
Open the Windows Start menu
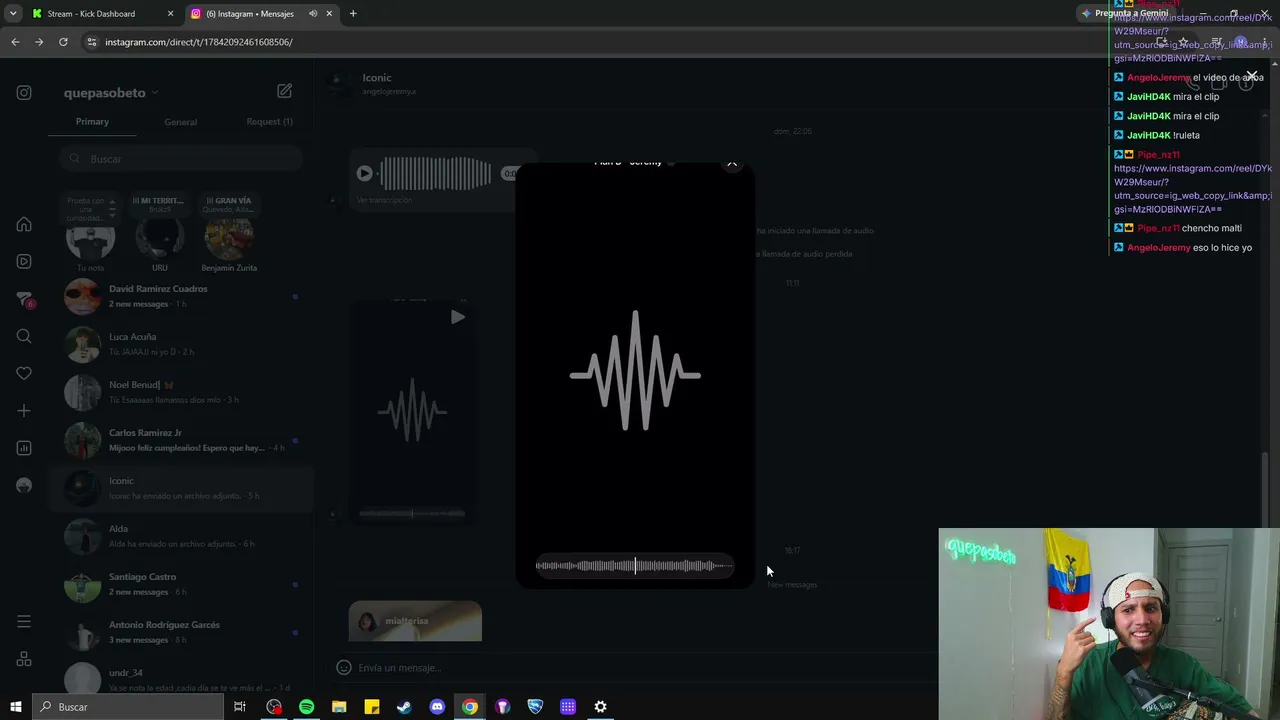(15, 707)
